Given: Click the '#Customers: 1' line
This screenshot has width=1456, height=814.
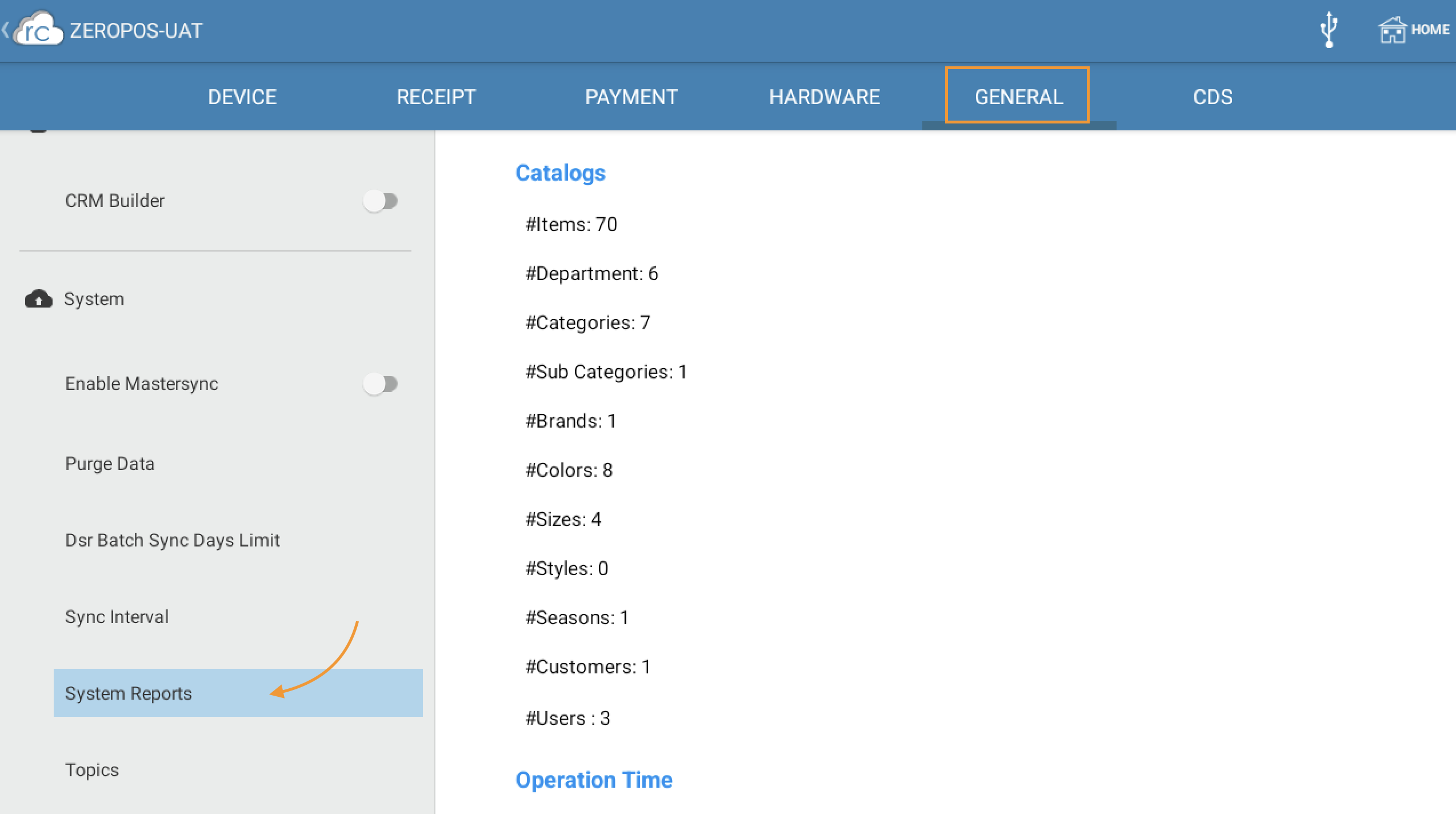Looking at the screenshot, I should tap(588, 667).
